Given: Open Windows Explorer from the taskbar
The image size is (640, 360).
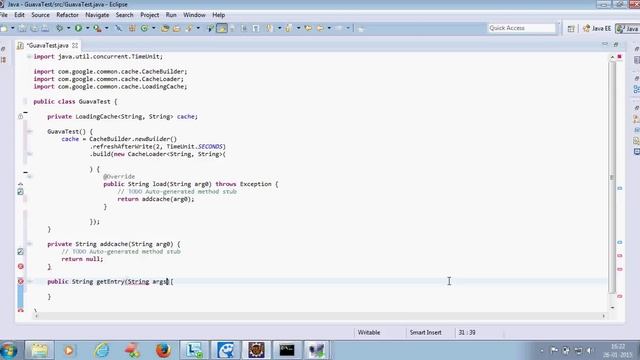Looking at the screenshot, I should (x=39, y=350).
